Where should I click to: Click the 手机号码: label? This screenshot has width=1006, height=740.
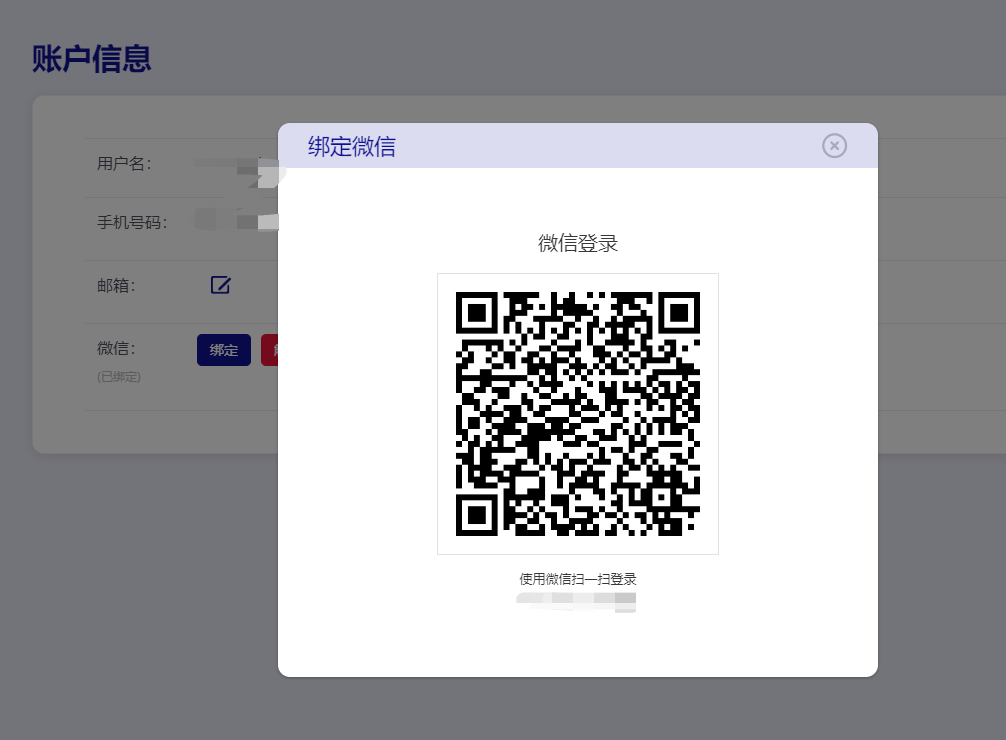pos(132,222)
